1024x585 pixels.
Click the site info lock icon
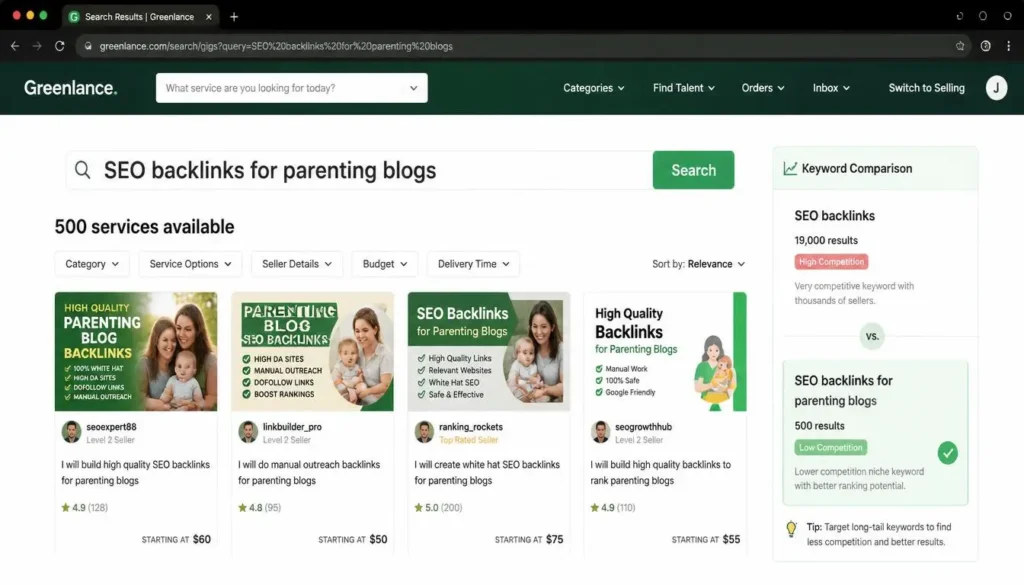click(x=88, y=46)
